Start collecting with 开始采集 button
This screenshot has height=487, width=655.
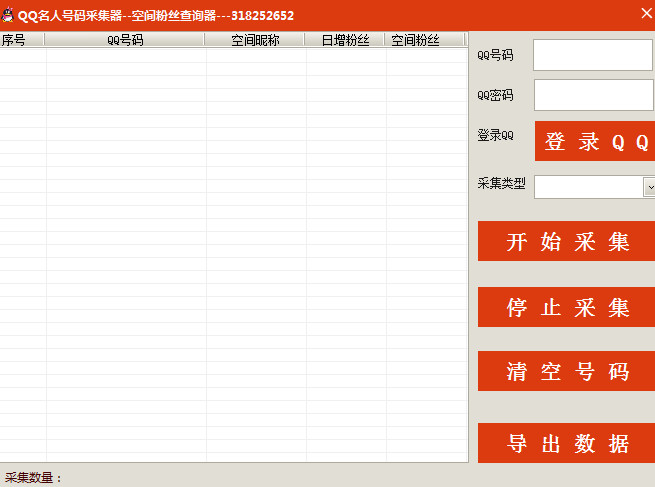pos(567,242)
